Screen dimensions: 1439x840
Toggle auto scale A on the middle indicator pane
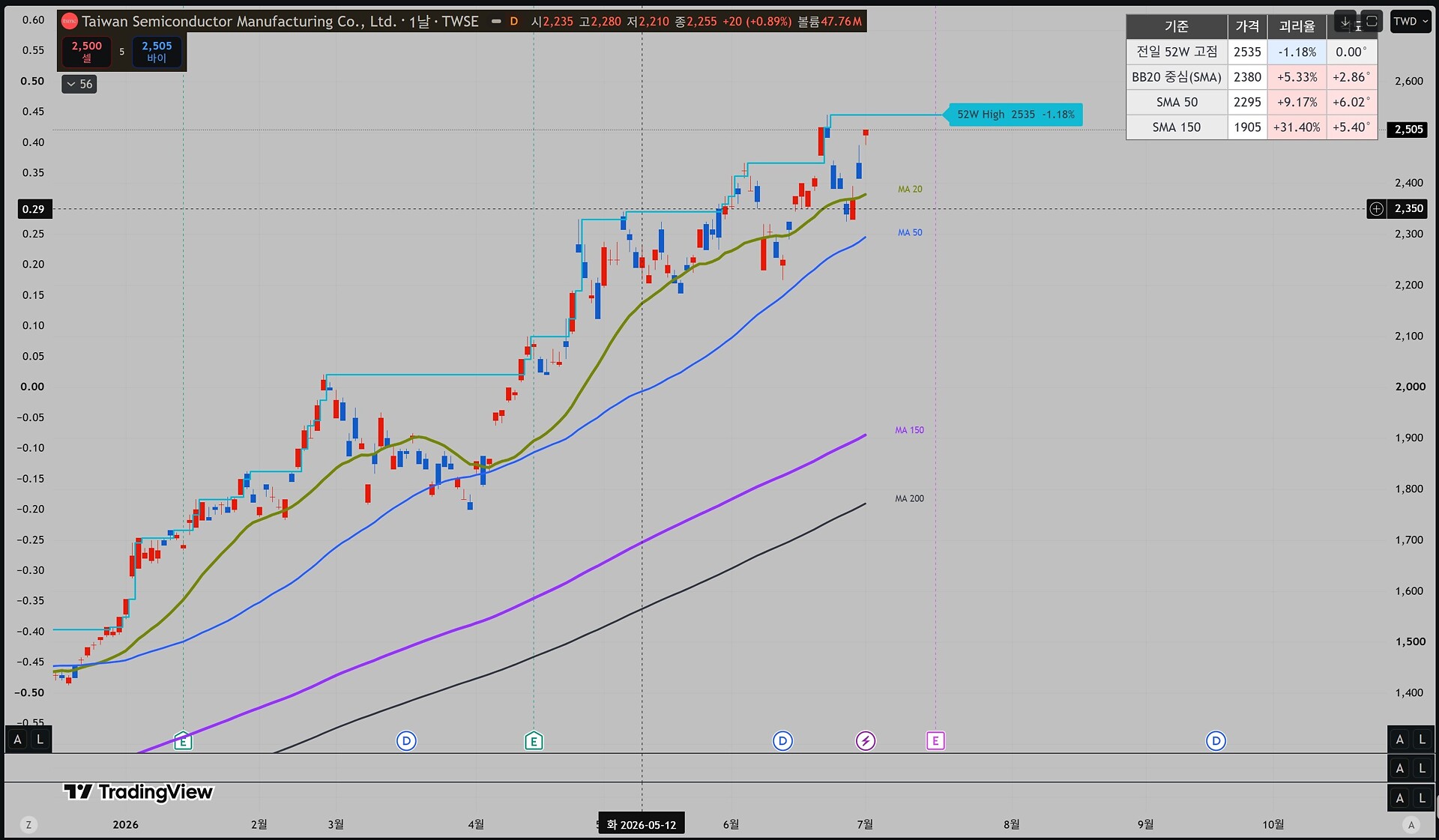coord(1399,768)
